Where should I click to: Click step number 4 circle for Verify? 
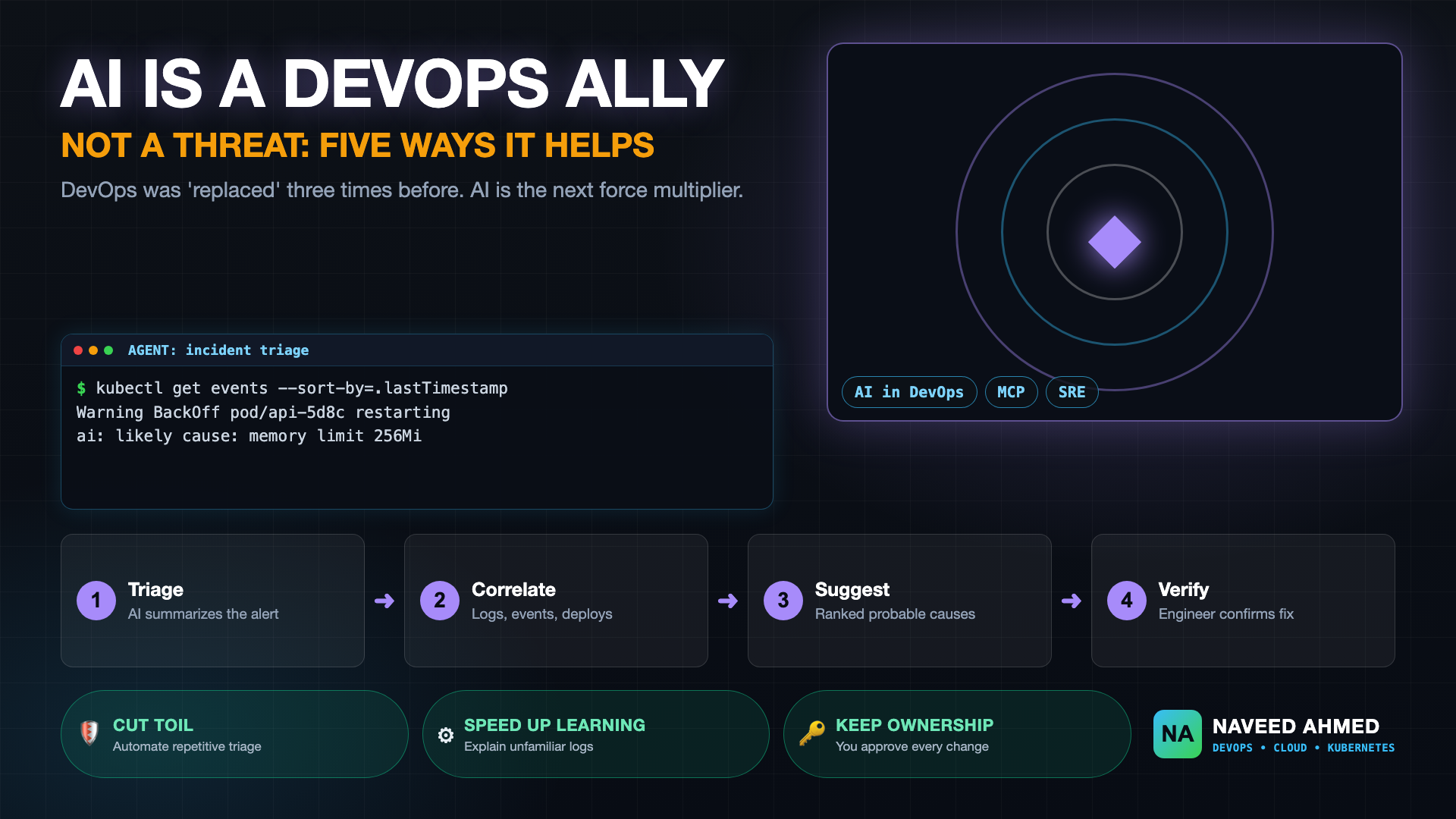pyautogui.click(x=1127, y=601)
